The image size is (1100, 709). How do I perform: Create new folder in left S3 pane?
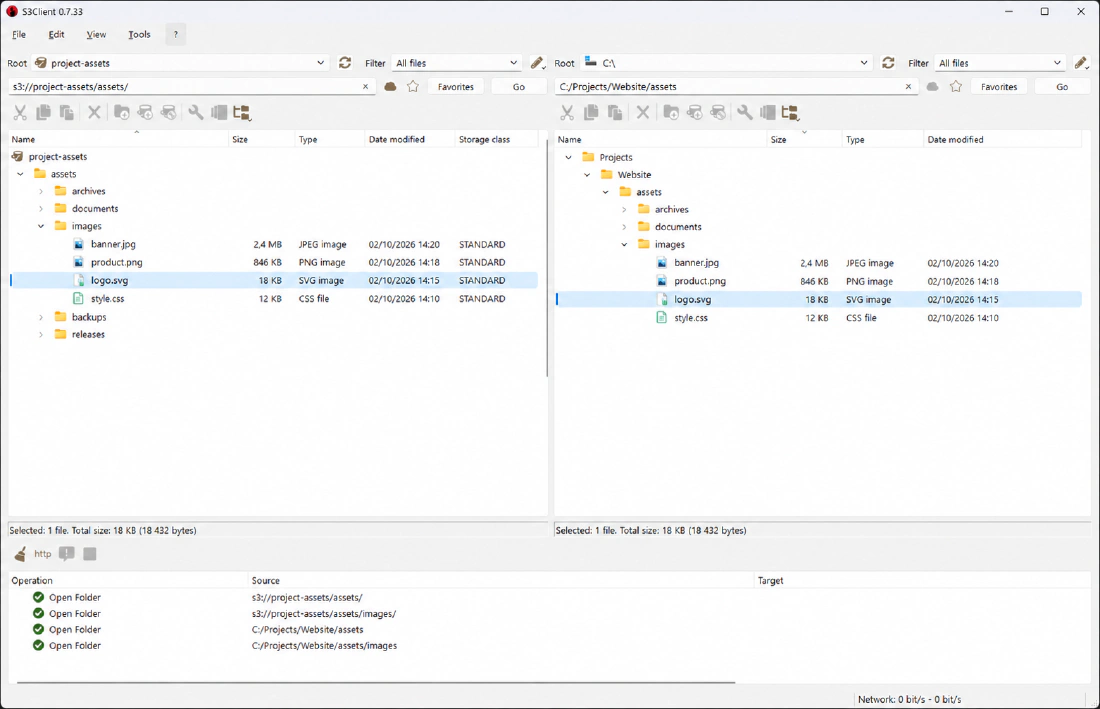point(121,112)
